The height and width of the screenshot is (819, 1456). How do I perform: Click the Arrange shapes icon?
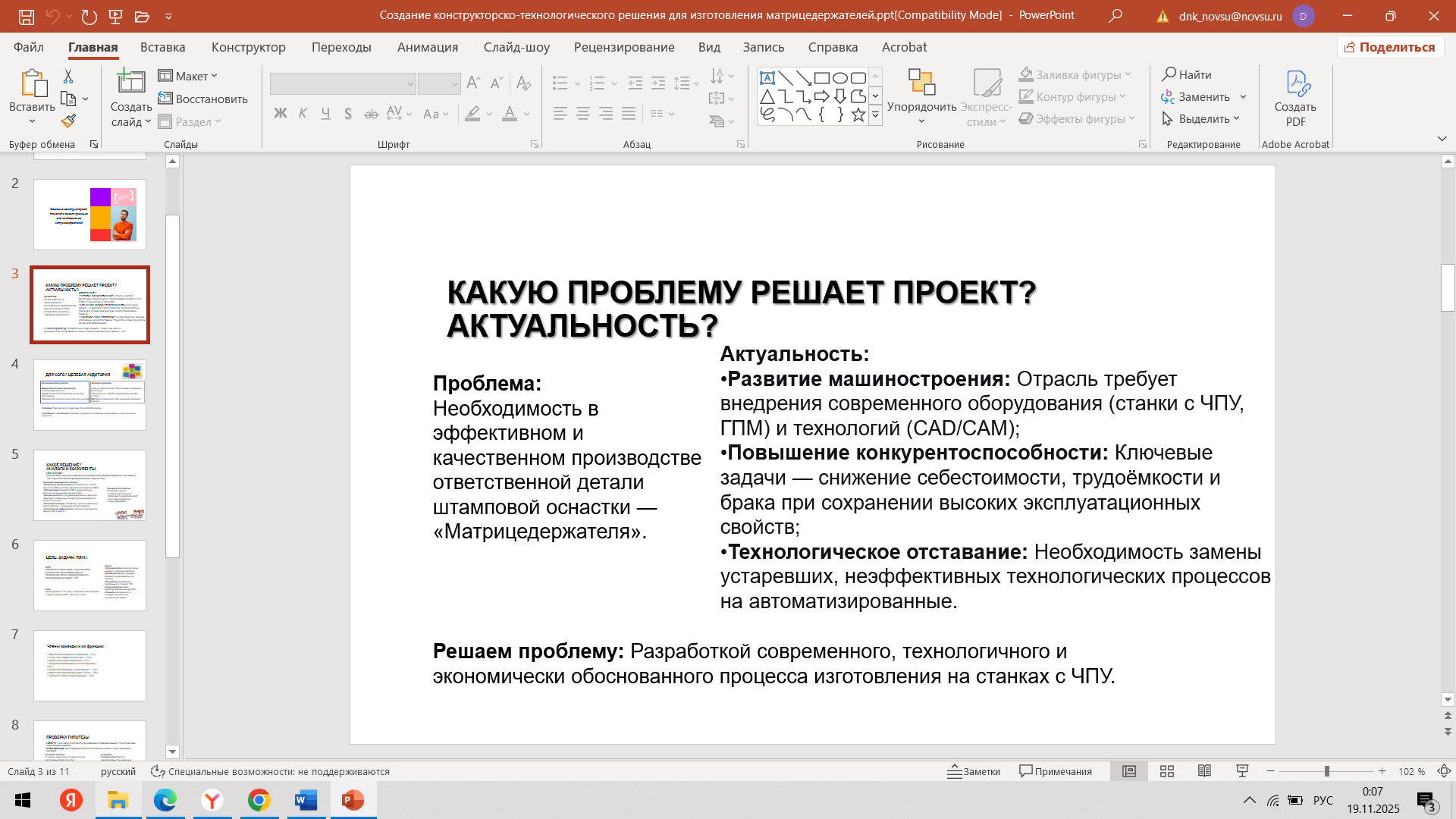click(921, 82)
